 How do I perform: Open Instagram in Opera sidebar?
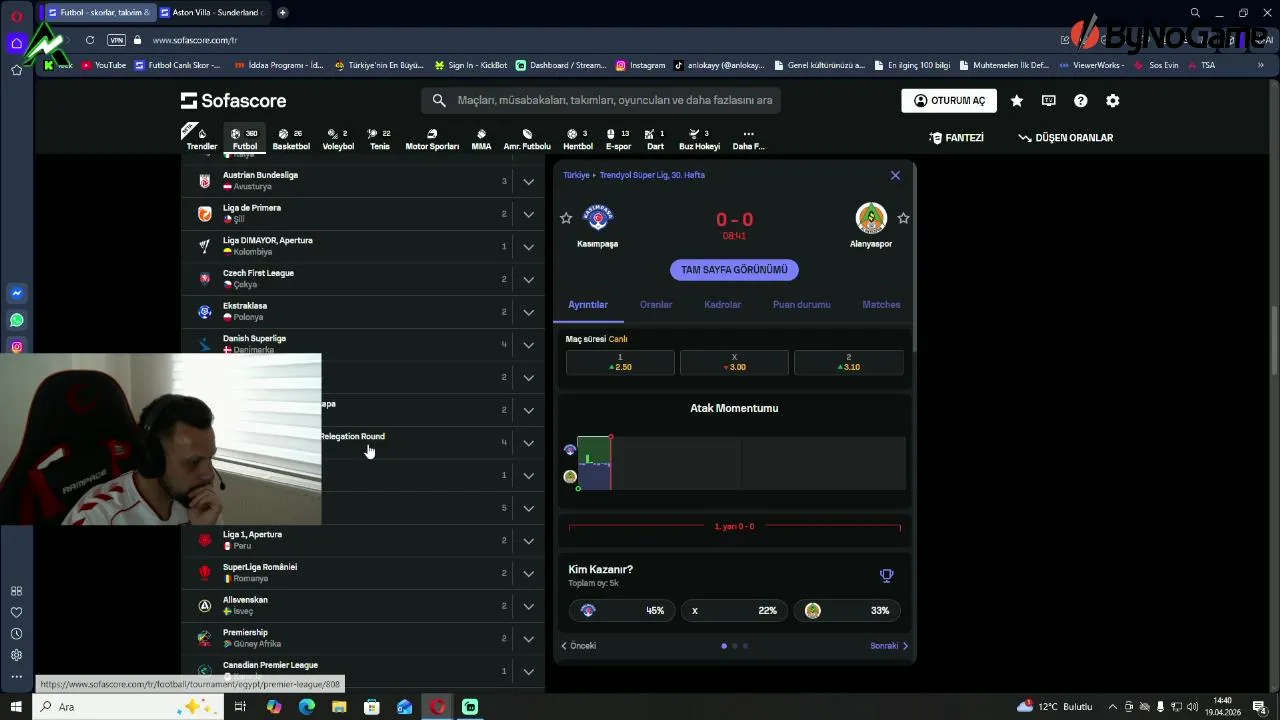17,347
